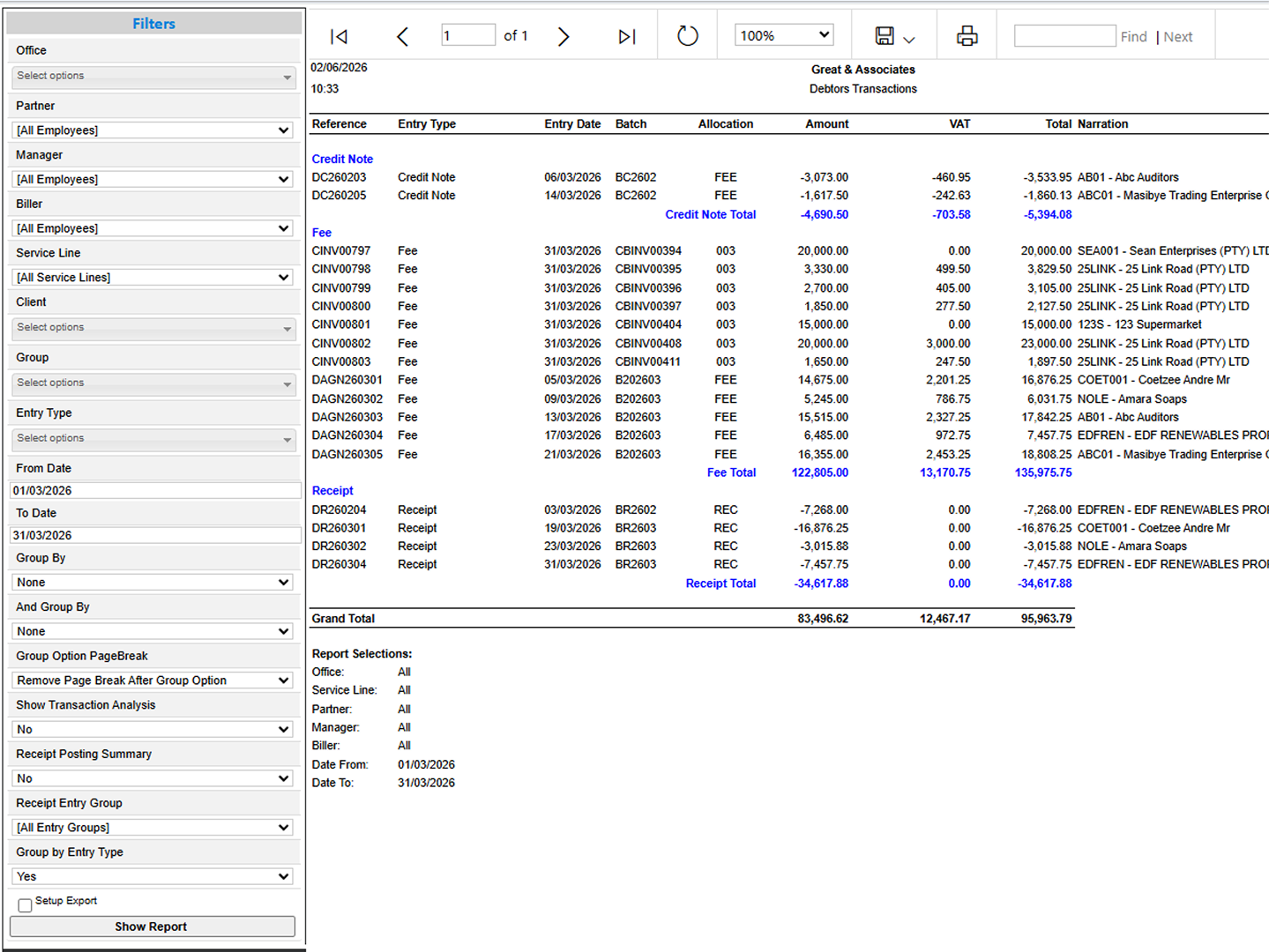This screenshot has width=1269, height=952.
Task: Click the To Date field
Action: click(155, 535)
